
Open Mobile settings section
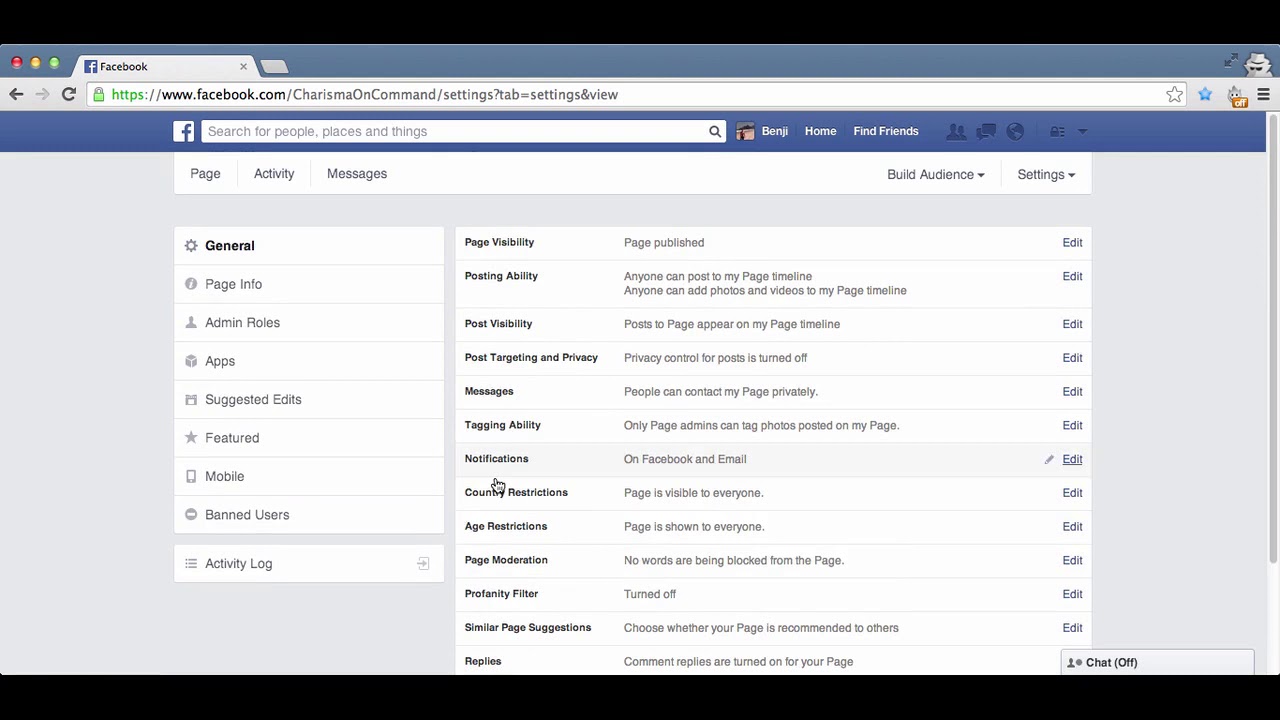(309, 477)
